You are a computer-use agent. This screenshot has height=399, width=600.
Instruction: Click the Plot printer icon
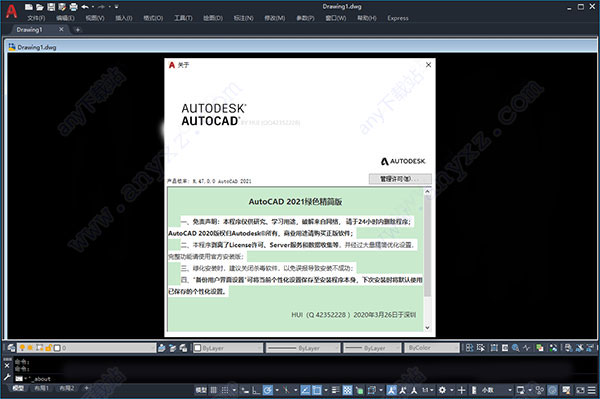point(74,7)
